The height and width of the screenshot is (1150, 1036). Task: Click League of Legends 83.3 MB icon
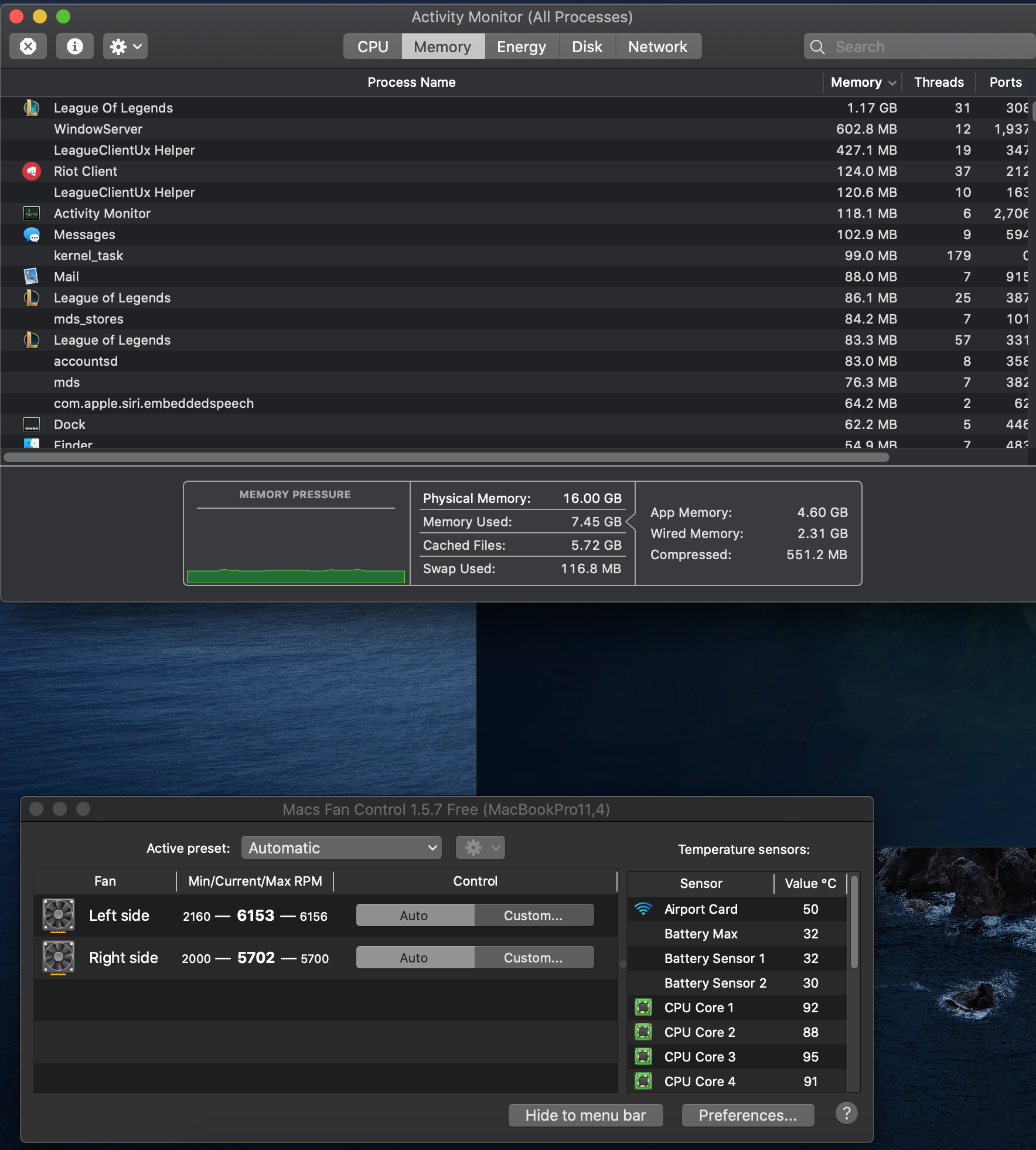(x=32, y=340)
